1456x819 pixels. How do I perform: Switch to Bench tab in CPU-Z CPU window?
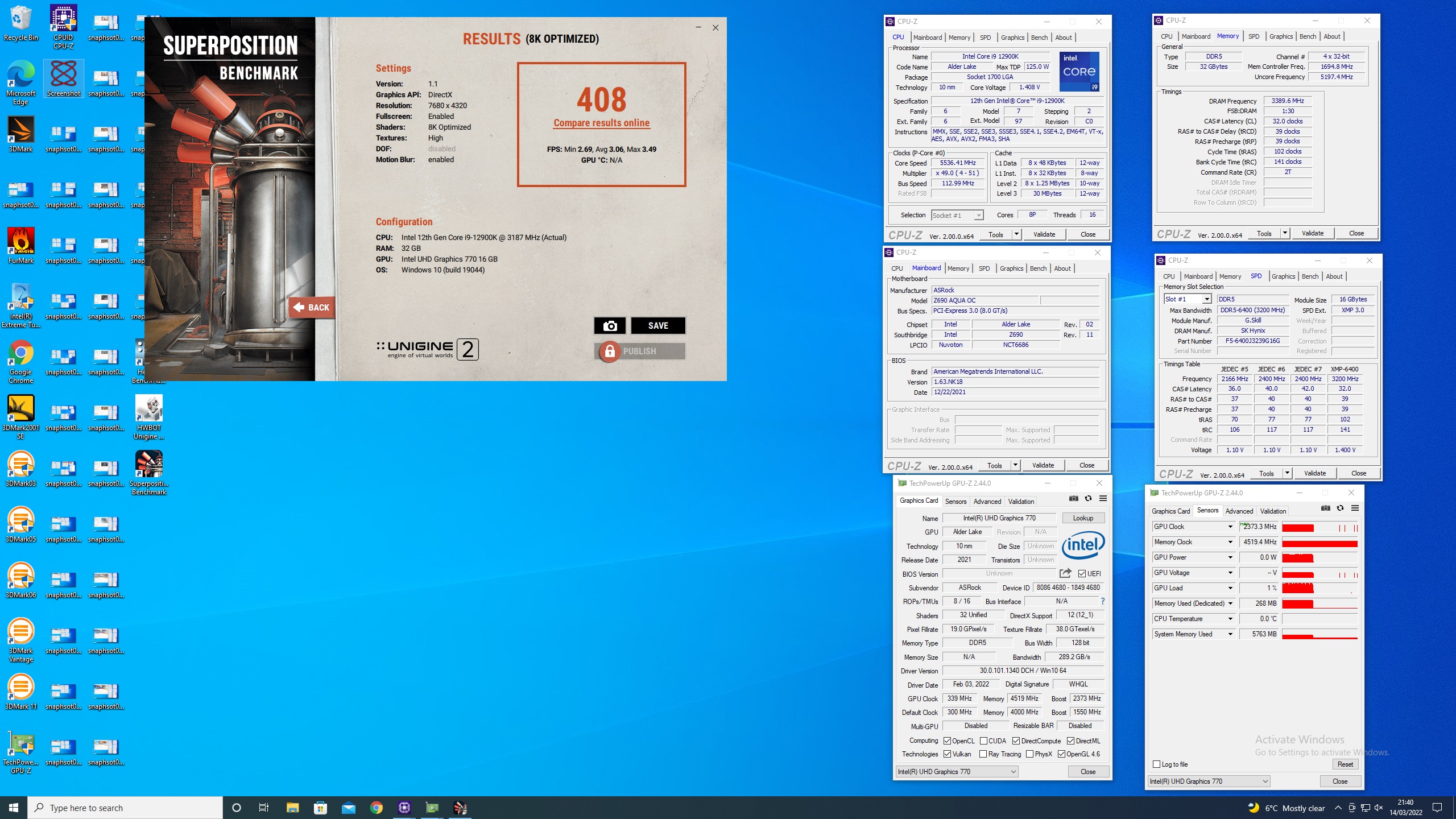click(1039, 38)
